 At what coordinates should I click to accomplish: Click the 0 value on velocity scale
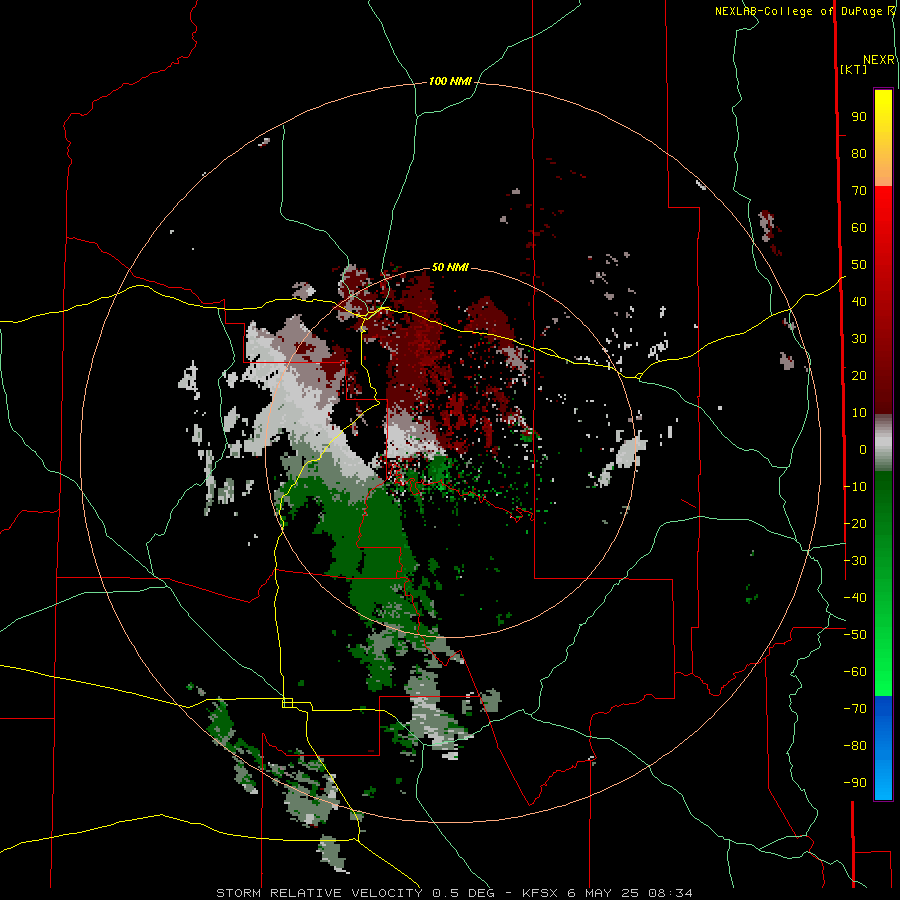[863, 450]
